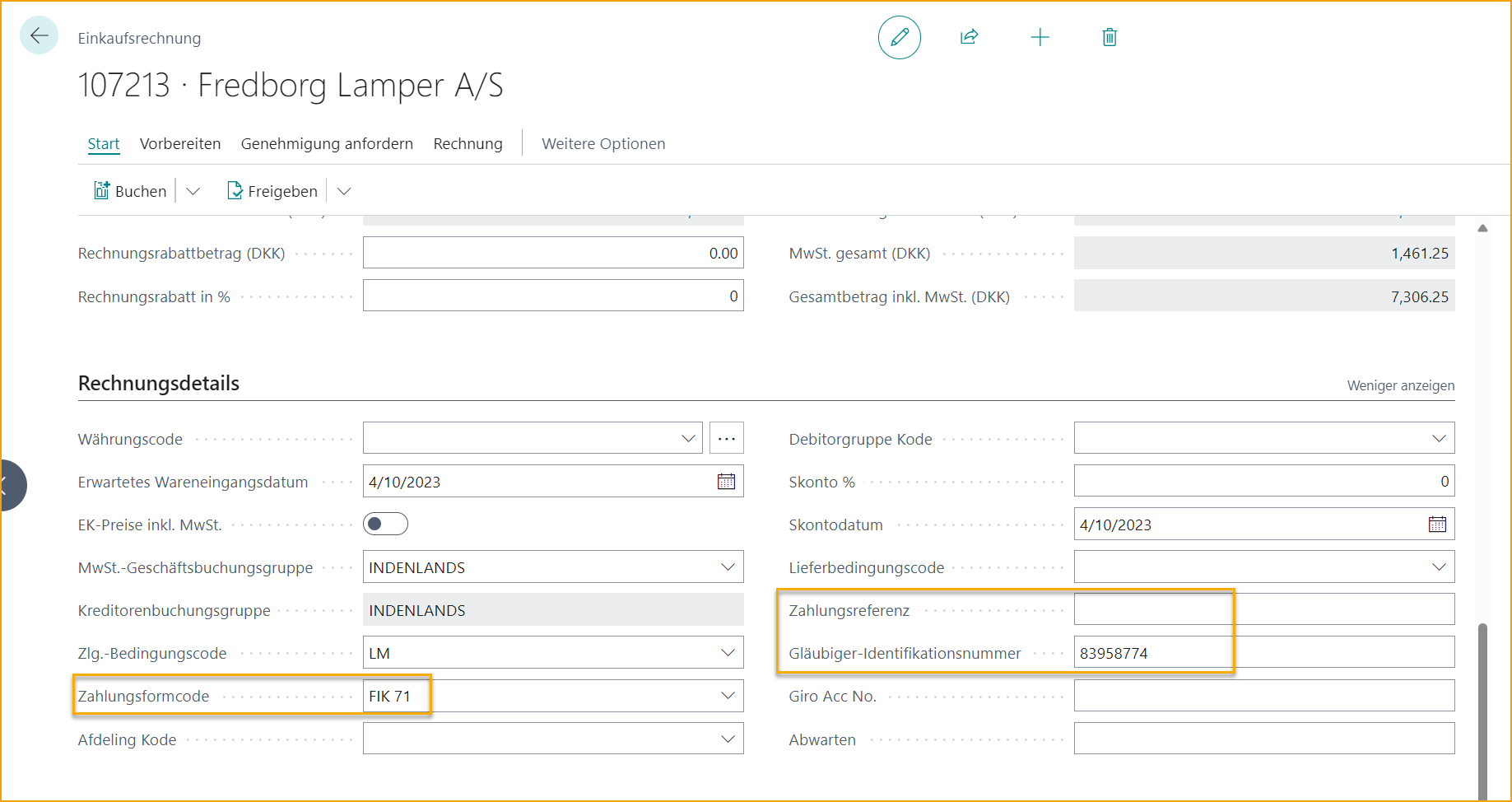The height and width of the screenshot is (802, 1512).
Task: Click the plus icon to create new
Action: (1040, 37)
